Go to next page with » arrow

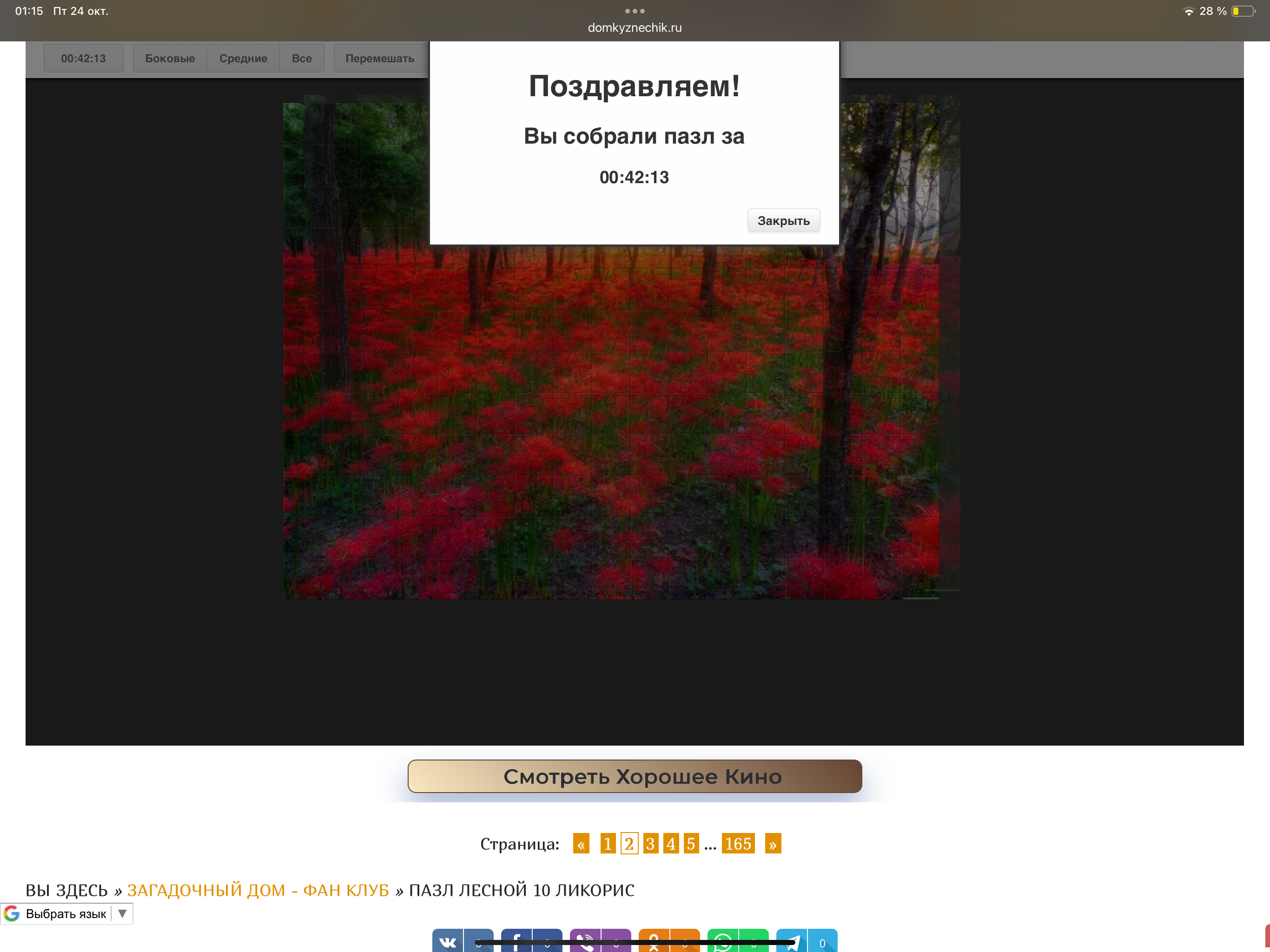point(773,844)
